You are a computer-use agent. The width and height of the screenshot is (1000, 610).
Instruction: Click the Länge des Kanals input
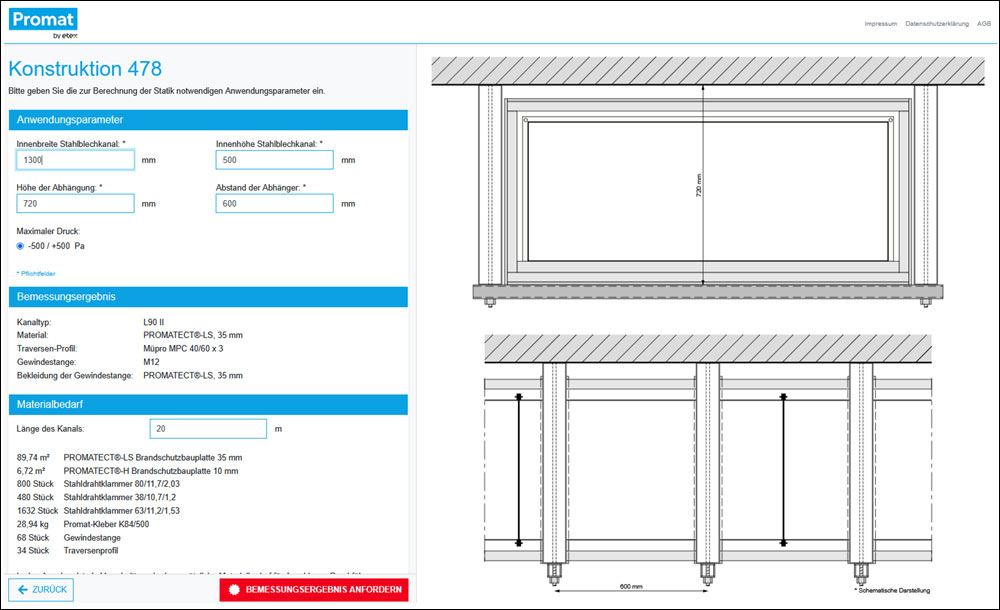click(x=208, y=429)
